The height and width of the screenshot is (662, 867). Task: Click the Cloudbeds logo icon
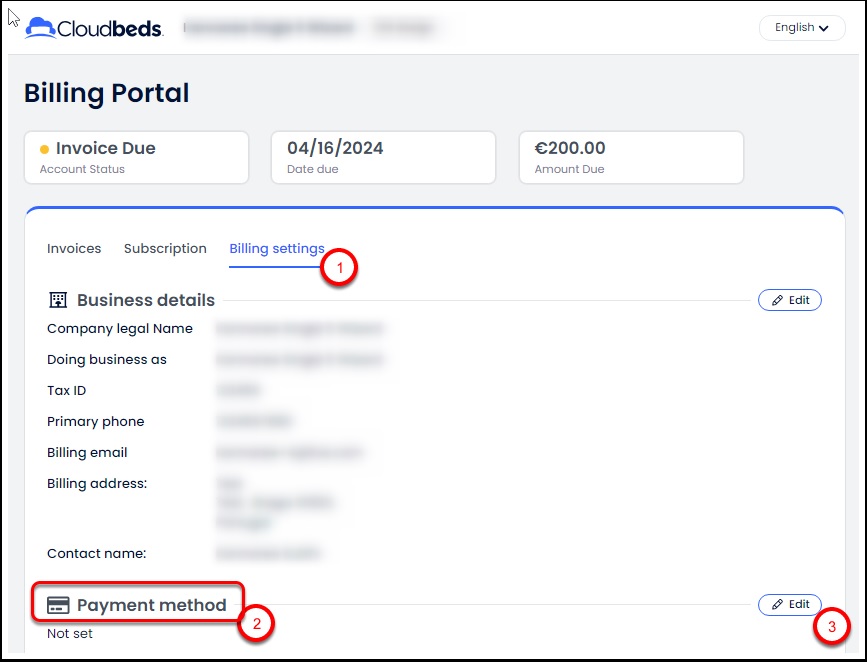[x=41, y=27]
